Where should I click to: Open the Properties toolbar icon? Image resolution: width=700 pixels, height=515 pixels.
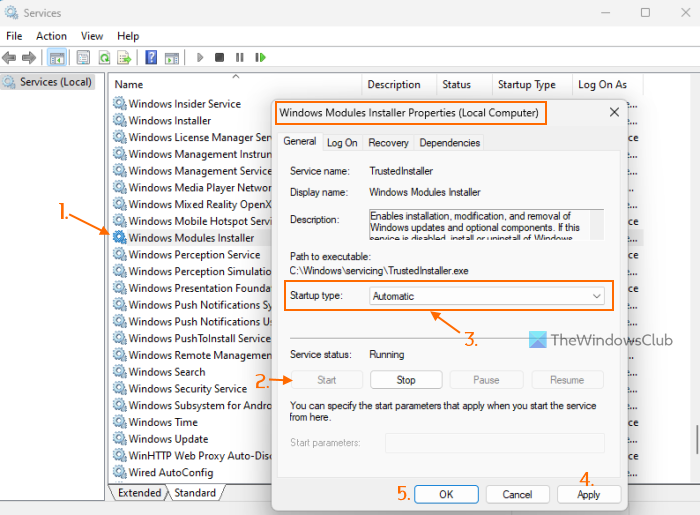point(83,58)
